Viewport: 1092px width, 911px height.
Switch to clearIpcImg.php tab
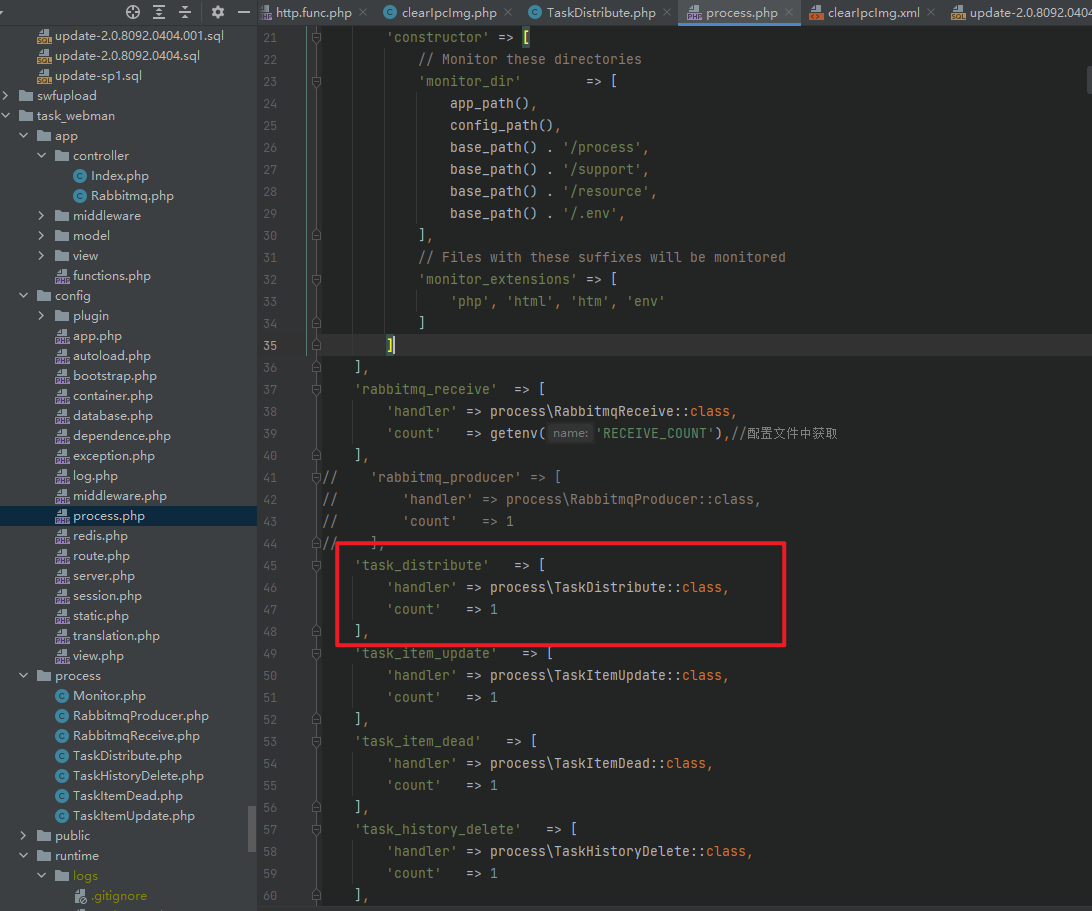[448, 13]
